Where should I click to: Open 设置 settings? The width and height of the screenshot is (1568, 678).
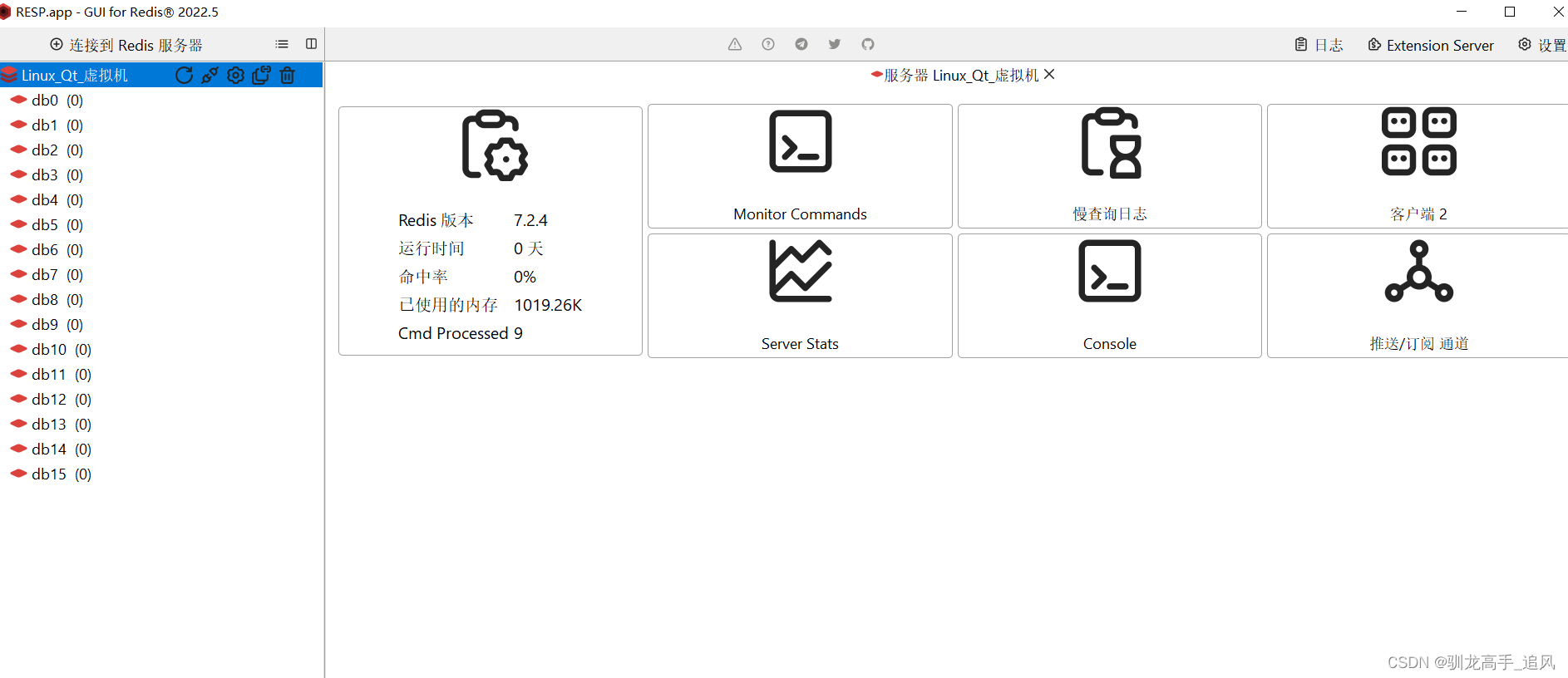click(x=1542, y=45)
